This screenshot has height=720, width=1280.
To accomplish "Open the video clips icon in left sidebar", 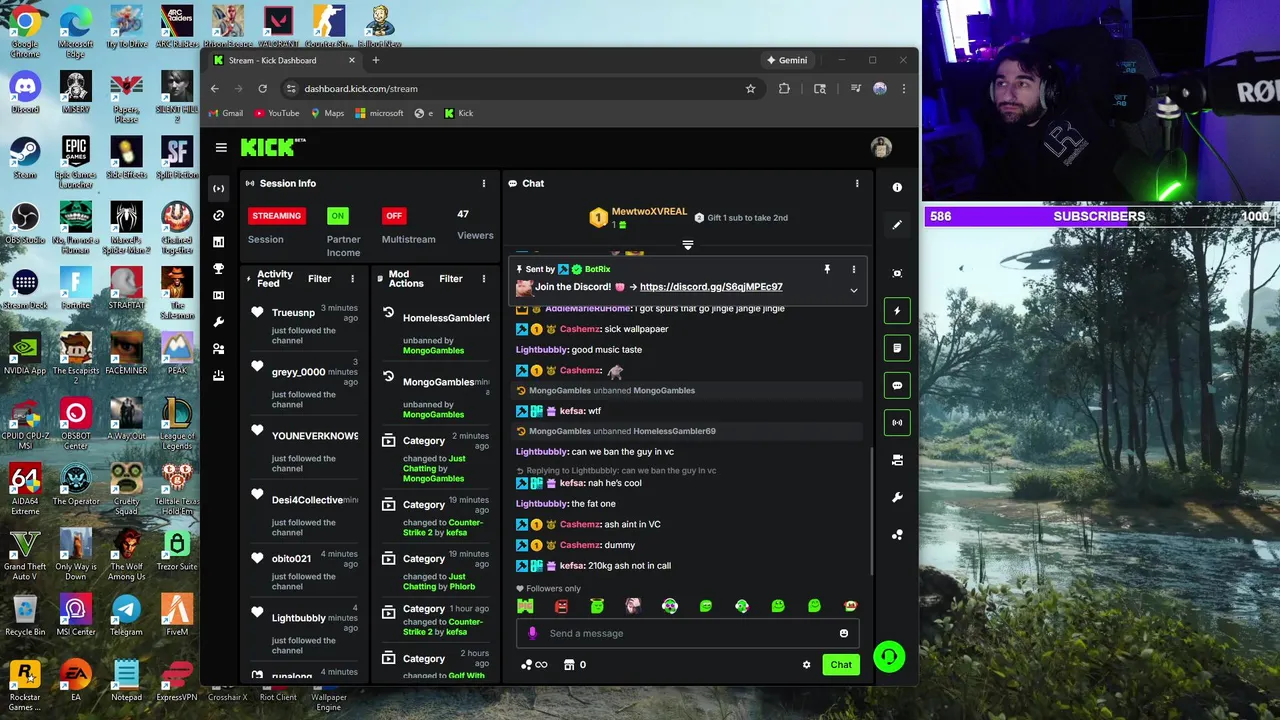I will 219,296.
